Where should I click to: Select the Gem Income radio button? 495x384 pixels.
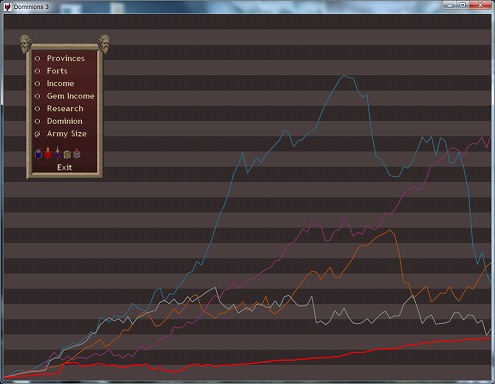[37, 96]
